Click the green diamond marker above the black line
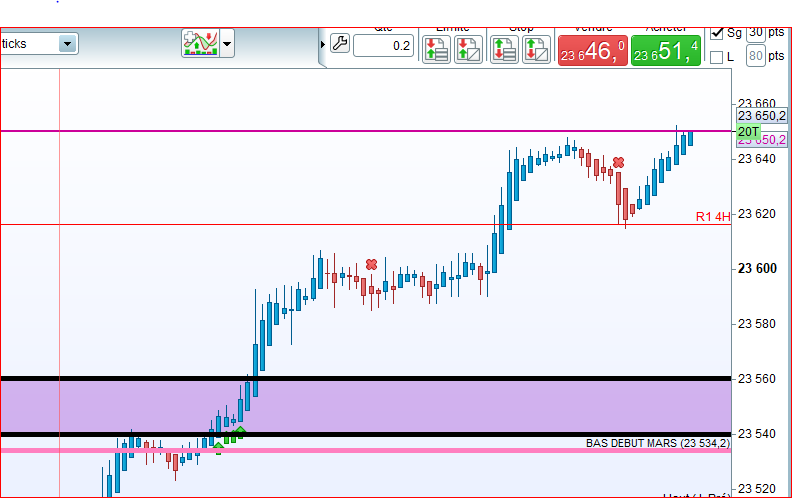 pyautogui.click(x=240, y=431)
